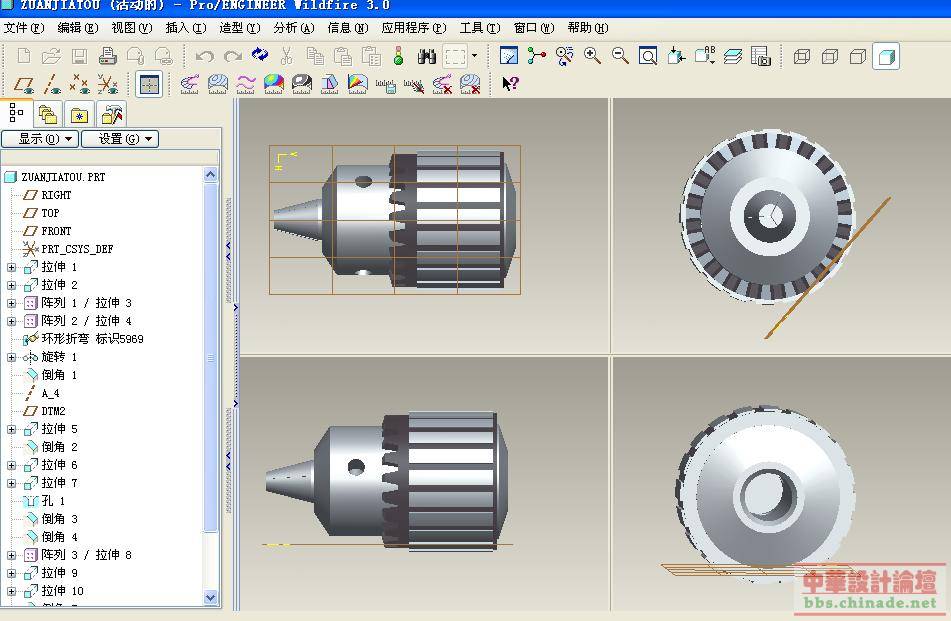Screen dimensions: 951x621
Task: Toggle datum planes display
Action: pos(24,85)
